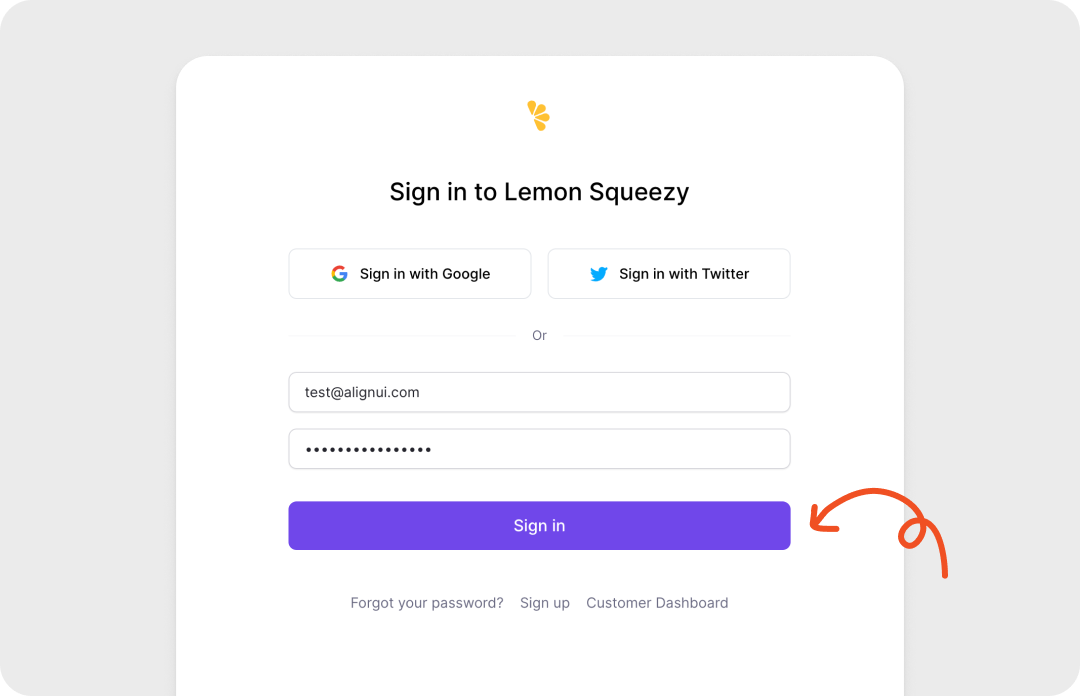Open the "Customer Dashboard" link
Image resolution: width=1080 pixels, height=696 pixels.
[657, 603]
